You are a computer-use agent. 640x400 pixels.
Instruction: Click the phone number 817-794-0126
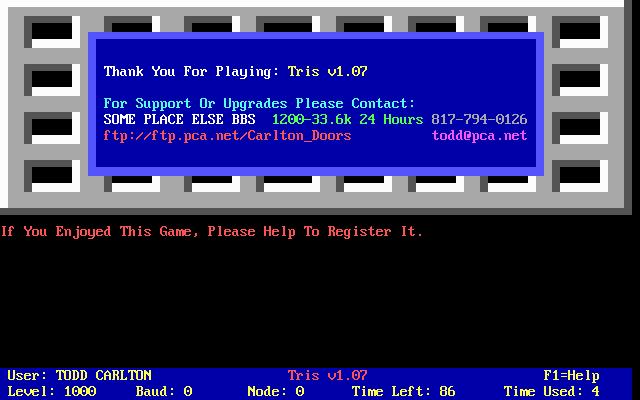coord(479,120)
